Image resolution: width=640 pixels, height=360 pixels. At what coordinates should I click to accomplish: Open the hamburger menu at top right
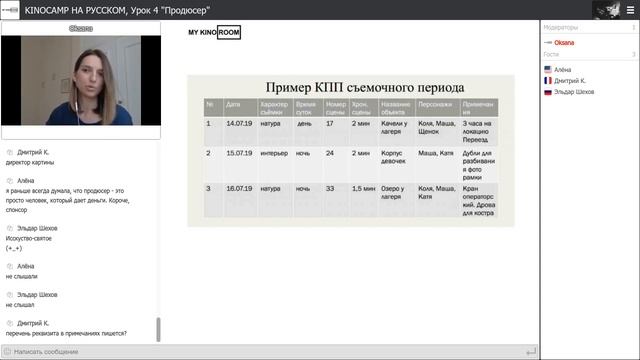(x=630, y=10)
